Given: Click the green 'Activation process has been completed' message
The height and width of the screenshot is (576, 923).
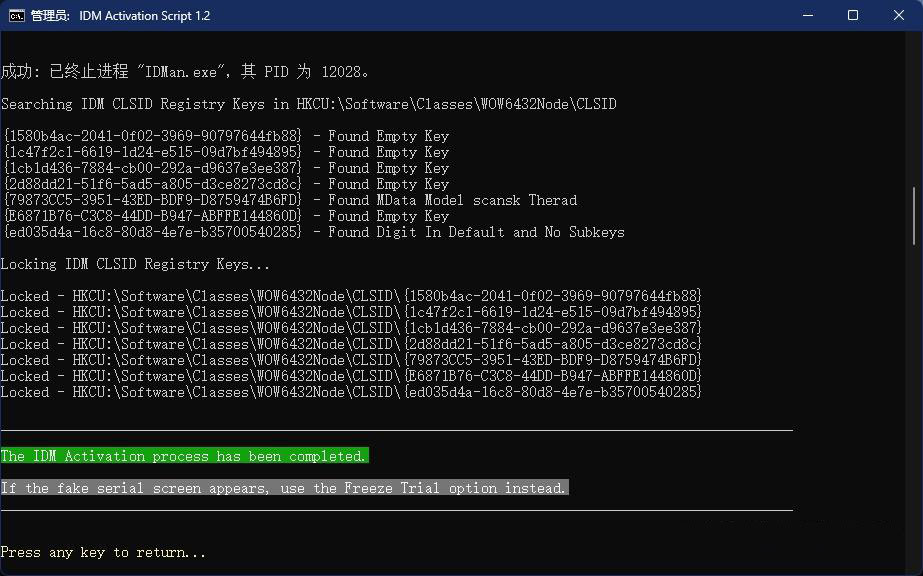Looking at the screenshot, I should coord(184,456).
